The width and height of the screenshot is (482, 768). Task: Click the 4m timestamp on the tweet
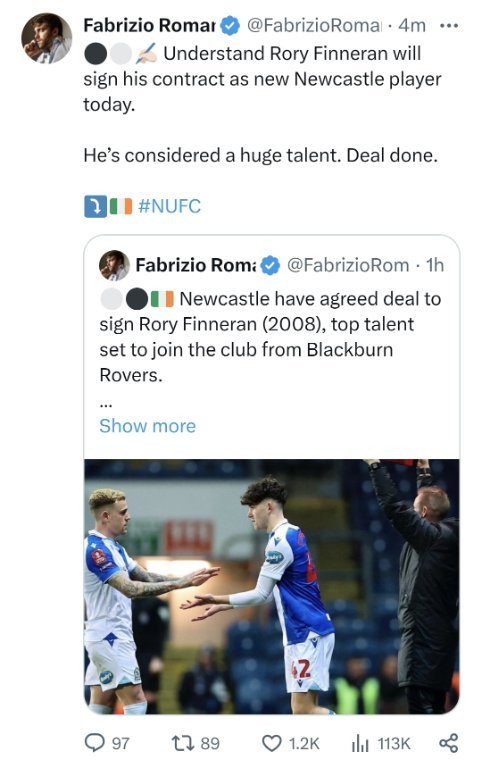[x=412, y=25]
